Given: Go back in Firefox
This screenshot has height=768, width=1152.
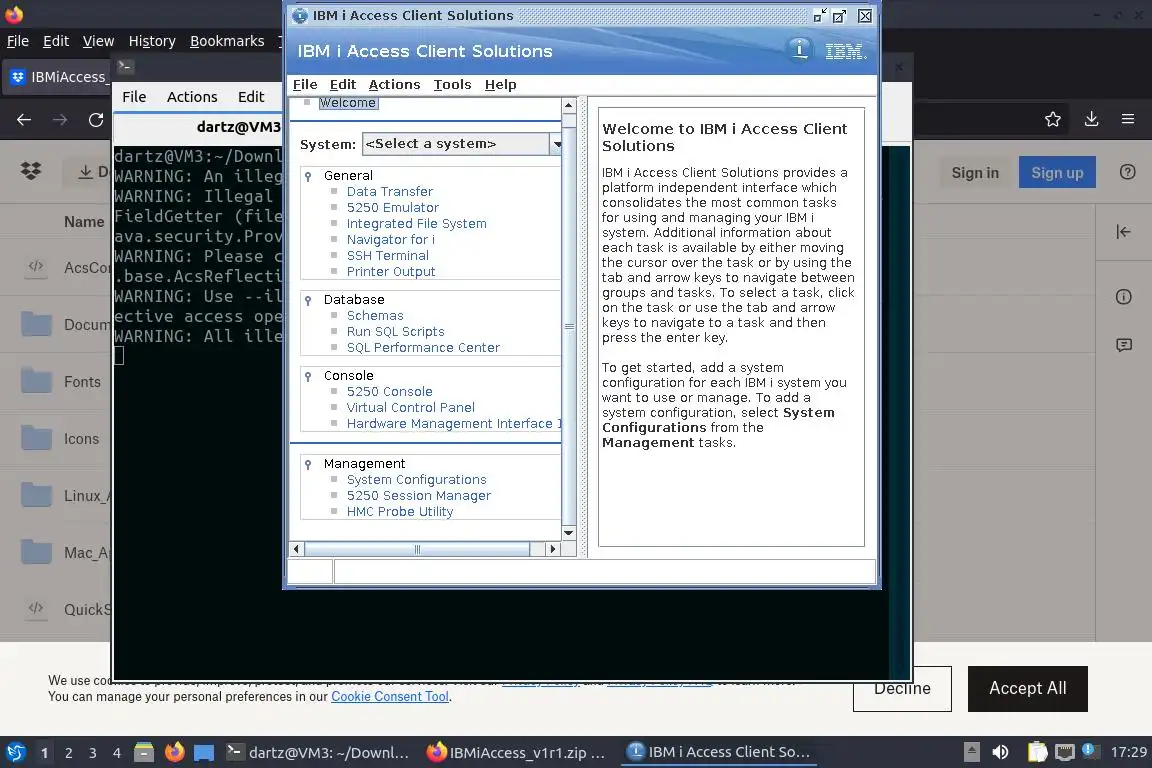Looking at the screenshot, I should point(24,120).
